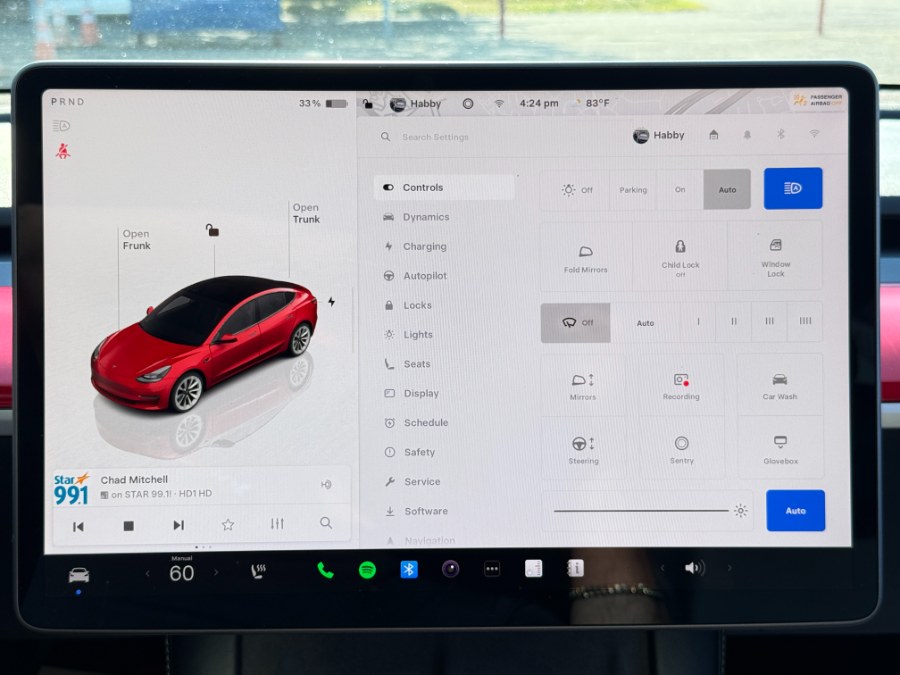Open the owner's manual app icon

pyautogui.click(x=575, y=568)
